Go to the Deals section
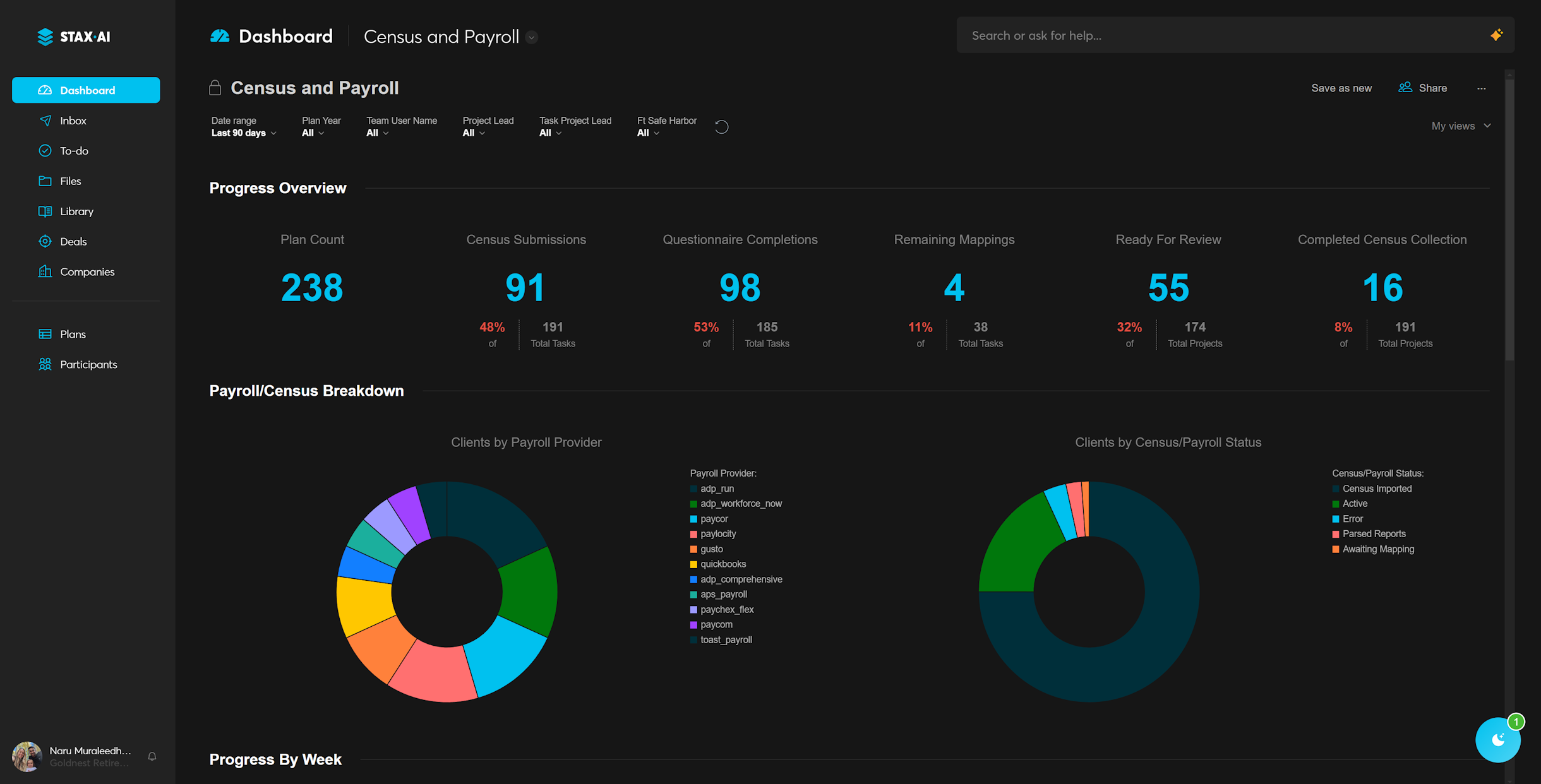The width and height of the screenshot is (1541, 784). (x=73, y=242)
